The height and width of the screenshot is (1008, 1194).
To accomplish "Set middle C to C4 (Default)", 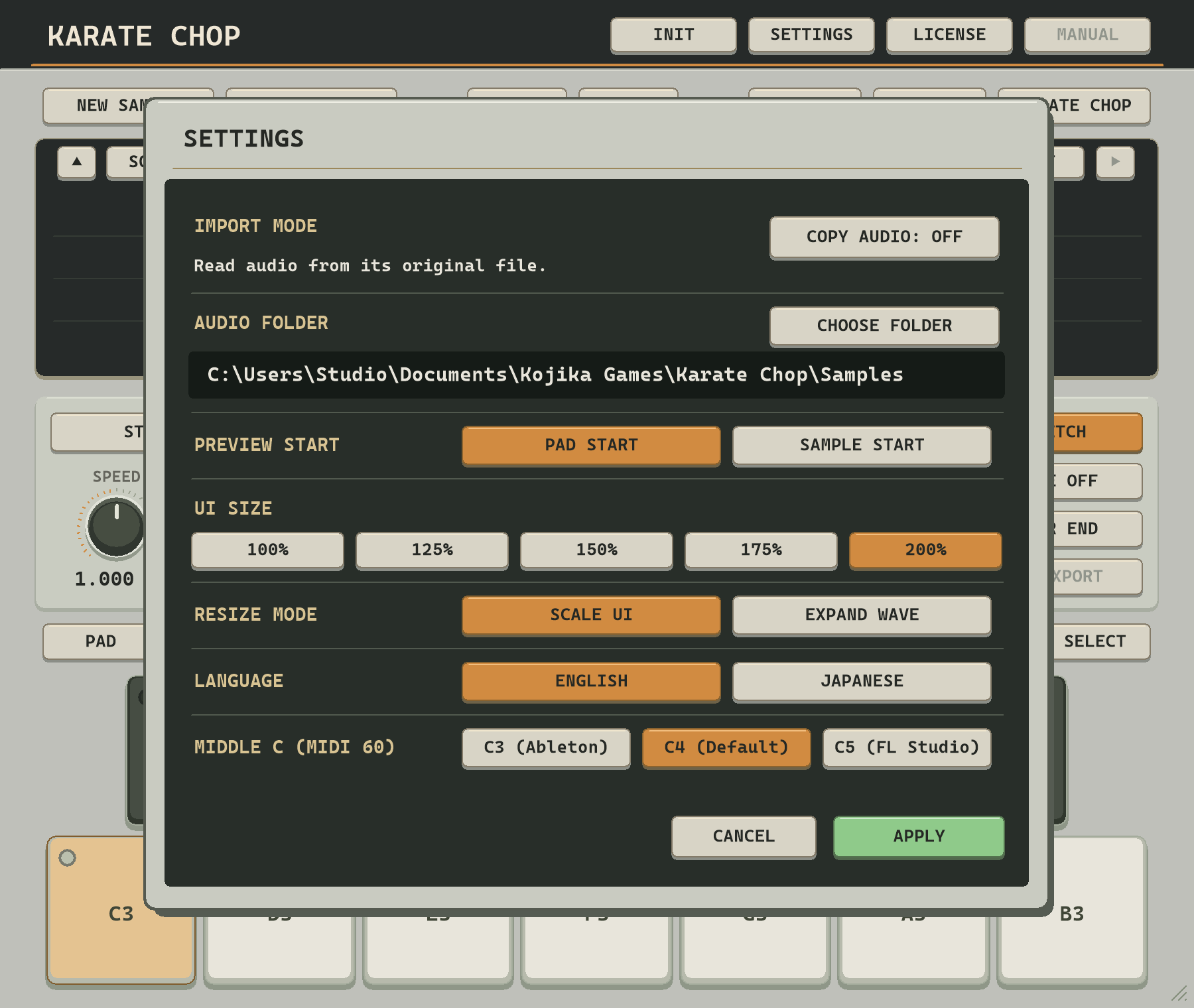I will coord(726,748).
